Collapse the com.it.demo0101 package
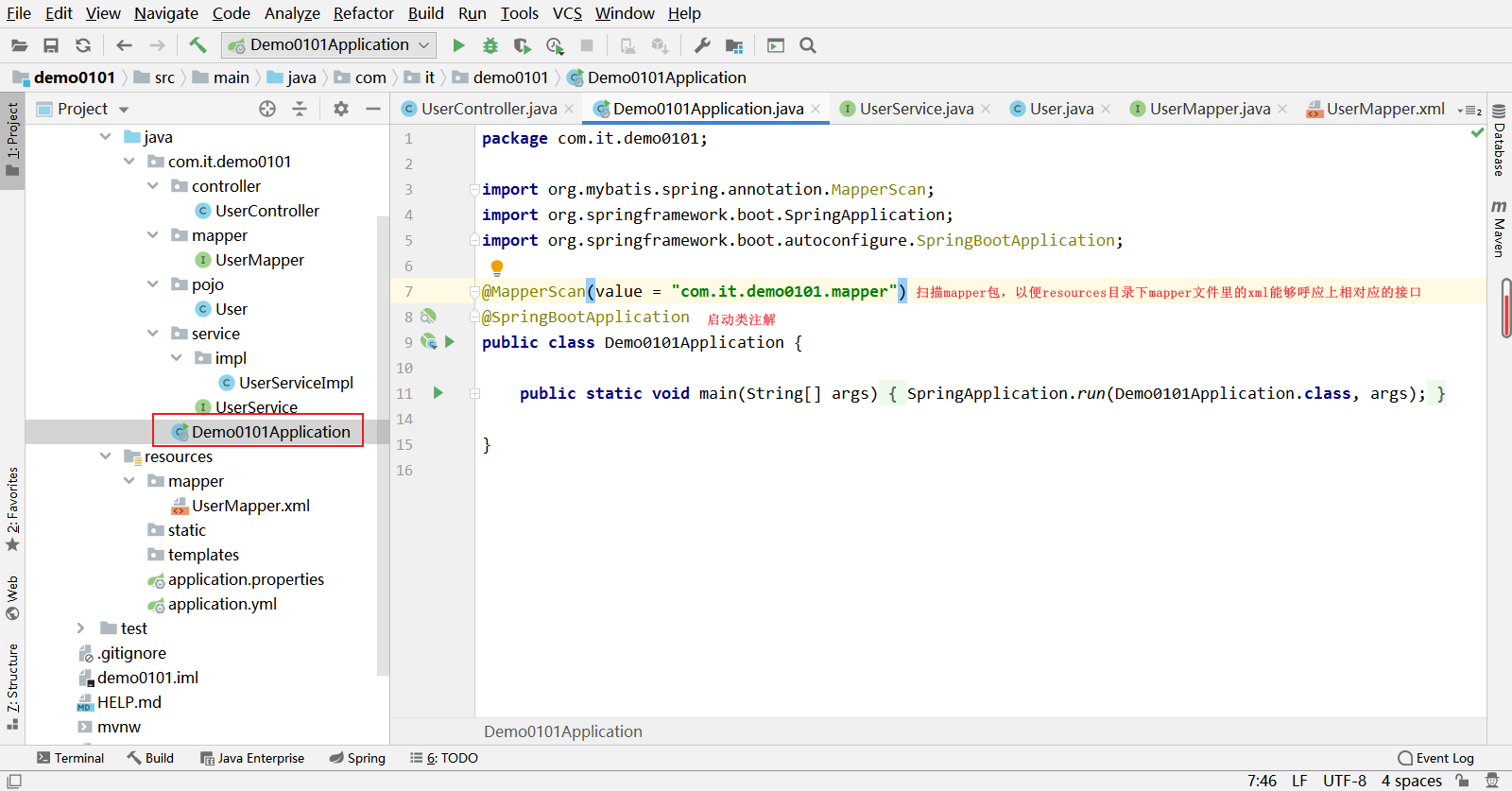 129,162
